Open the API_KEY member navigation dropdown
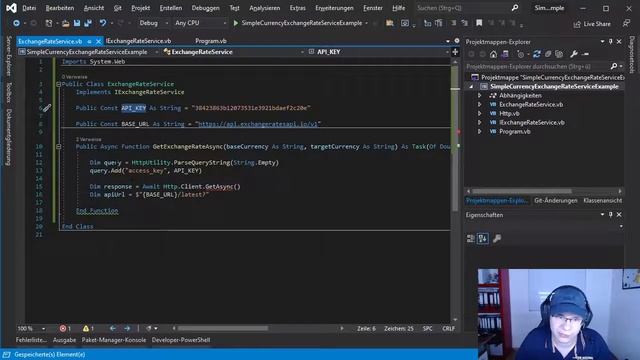Viewport: 640px width, 360px height. coord(378,52)
